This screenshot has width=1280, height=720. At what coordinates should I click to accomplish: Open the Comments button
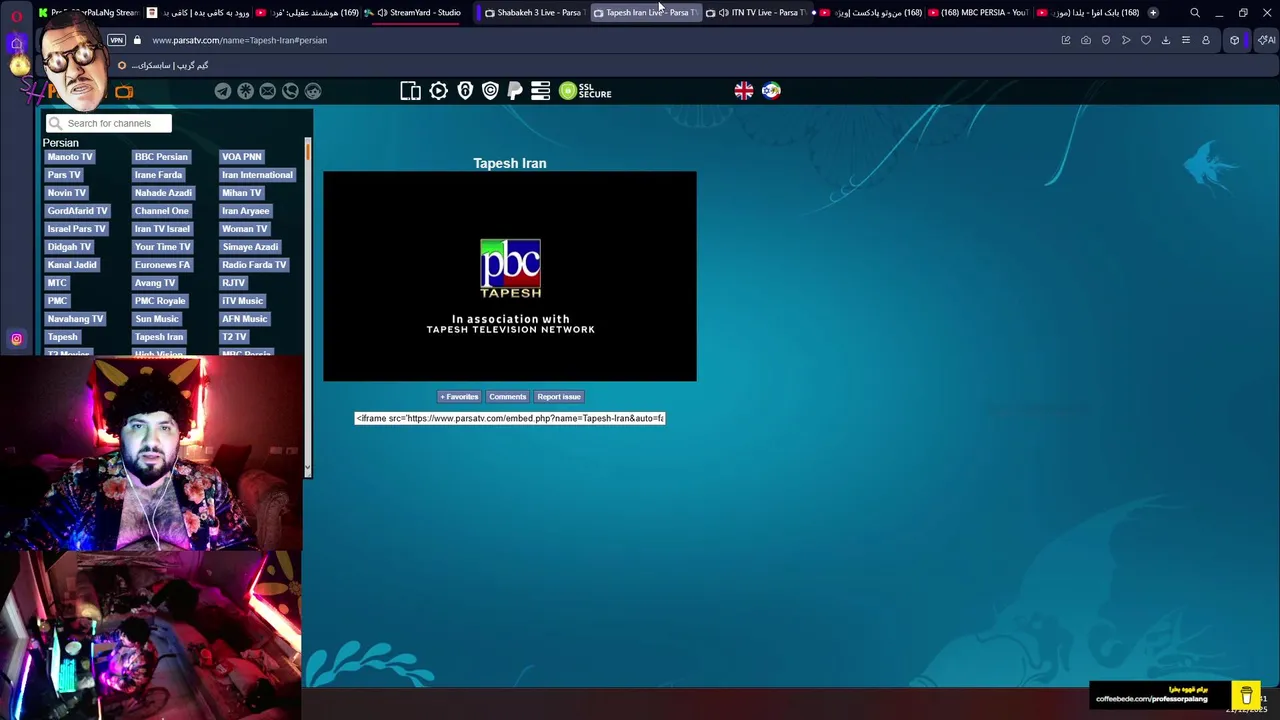pos(507,397)
